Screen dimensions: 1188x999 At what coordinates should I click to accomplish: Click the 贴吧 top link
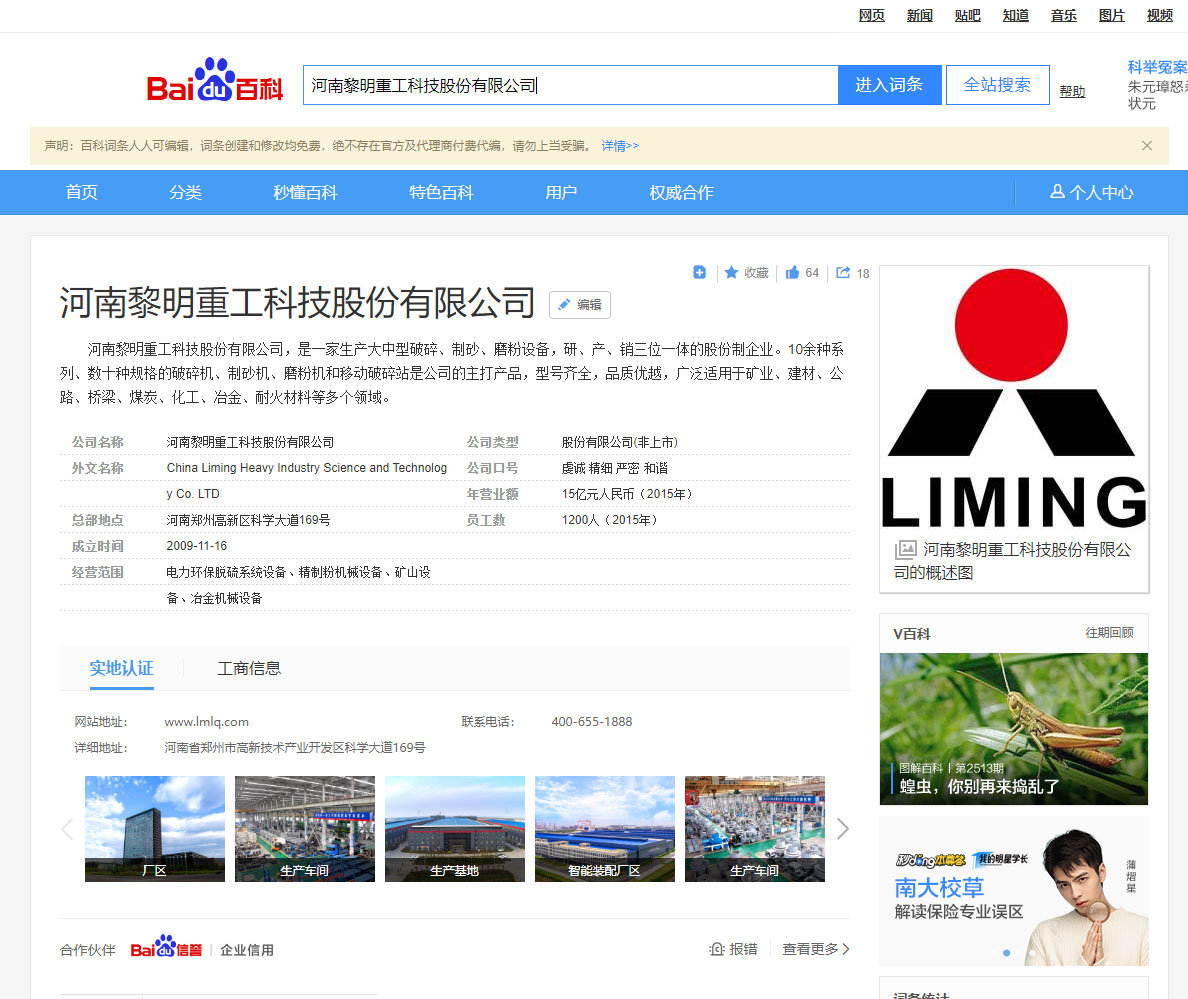tap(968, 15)
